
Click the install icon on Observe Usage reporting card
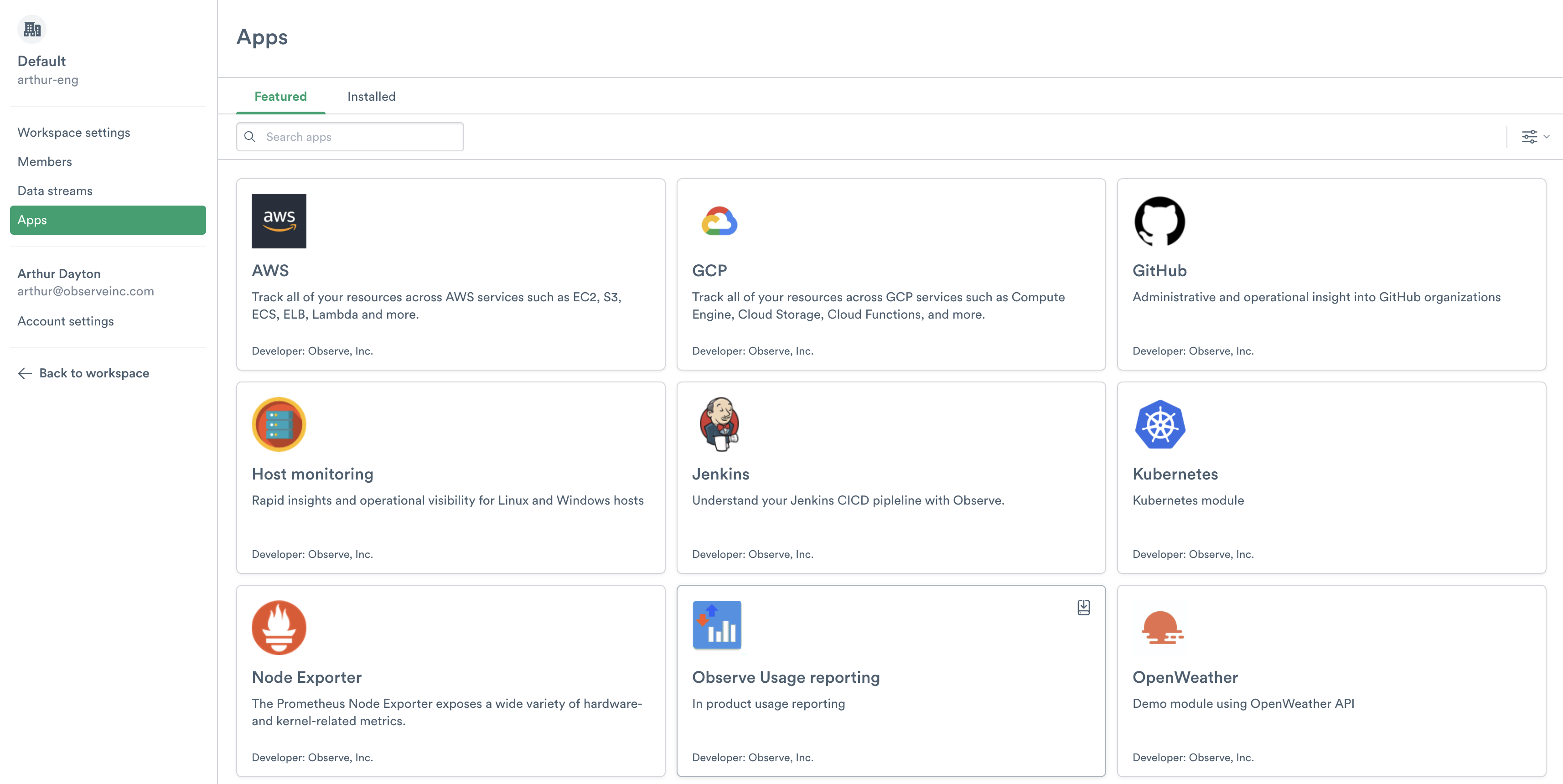pos(1083,607)
